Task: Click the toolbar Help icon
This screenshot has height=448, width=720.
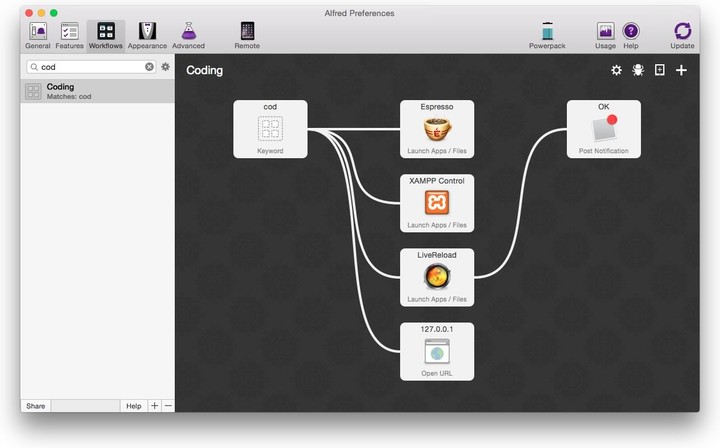Action: 631,34
